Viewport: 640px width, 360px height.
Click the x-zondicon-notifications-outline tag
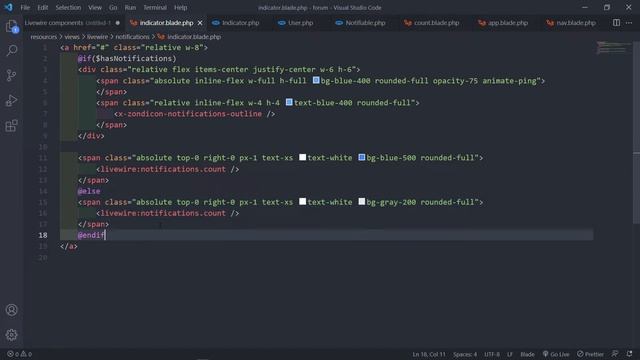190,113
